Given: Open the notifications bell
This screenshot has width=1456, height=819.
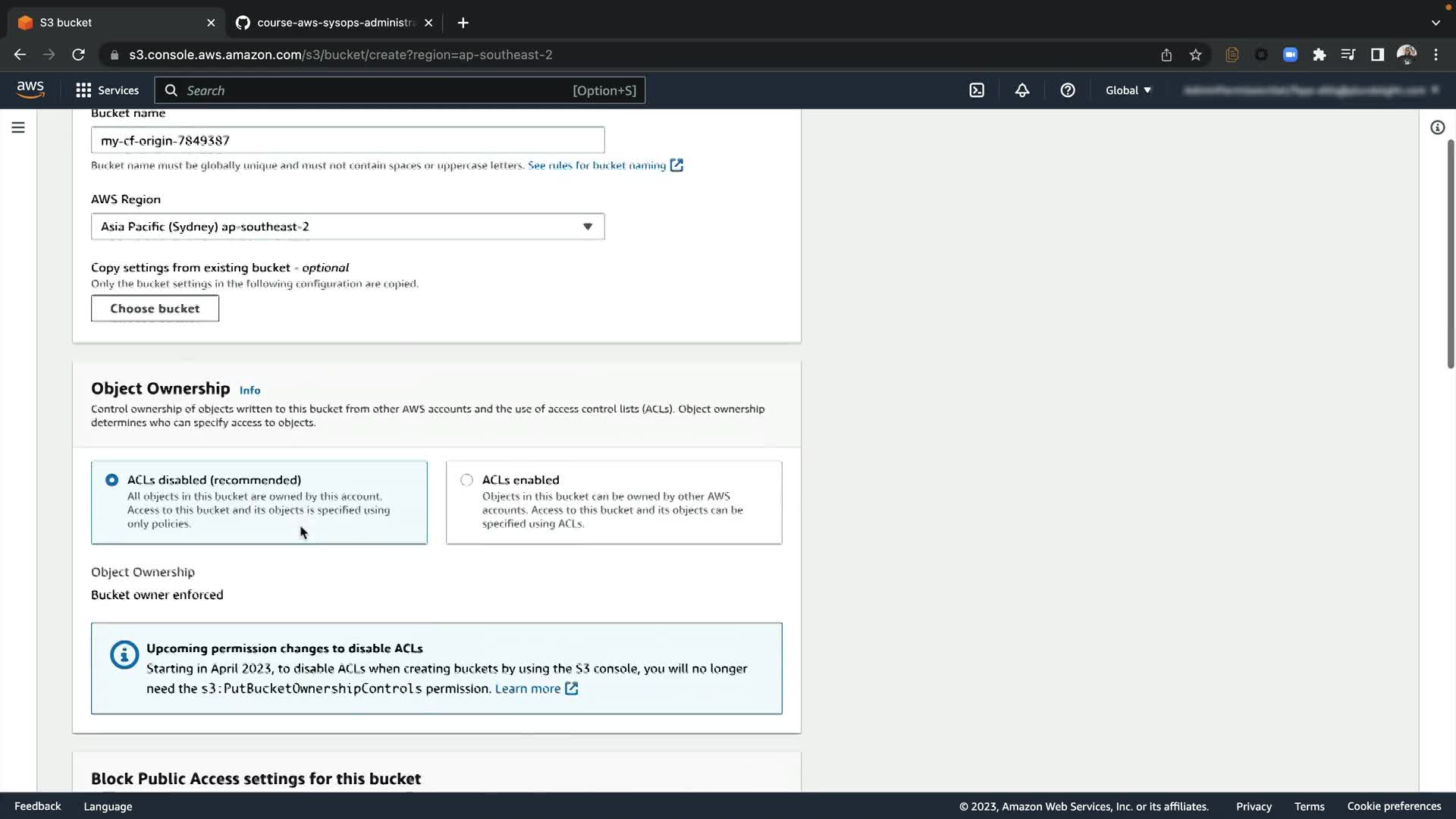Looking at the screenshot, I should click(x=1022, y=90).
